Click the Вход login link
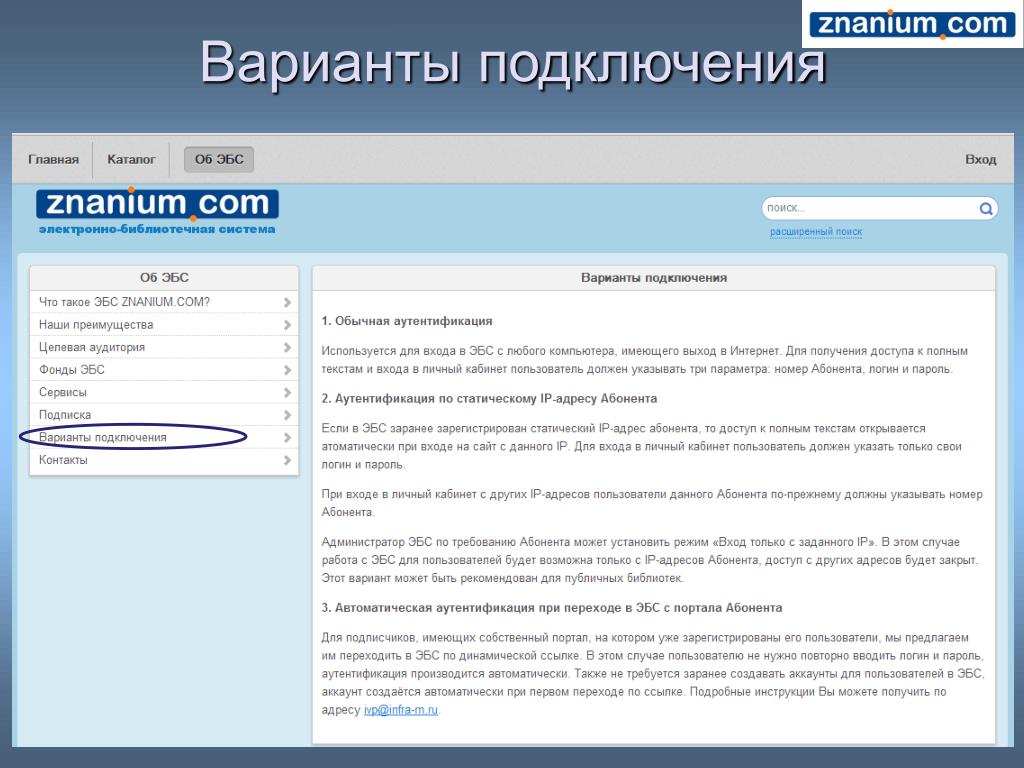 [x=980, y=159]
